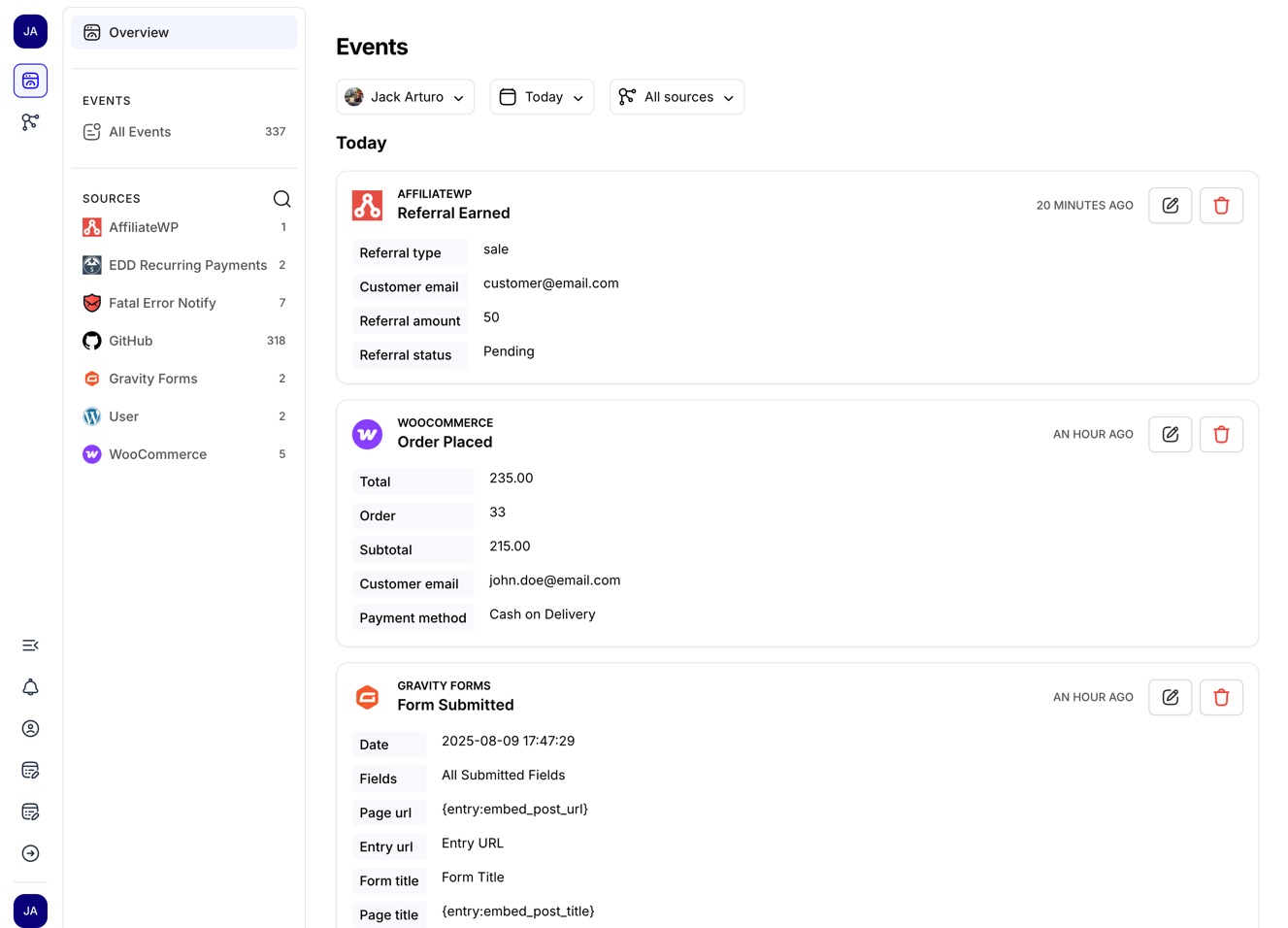
Task: Open the All sources filter
Action: point(677,96)
